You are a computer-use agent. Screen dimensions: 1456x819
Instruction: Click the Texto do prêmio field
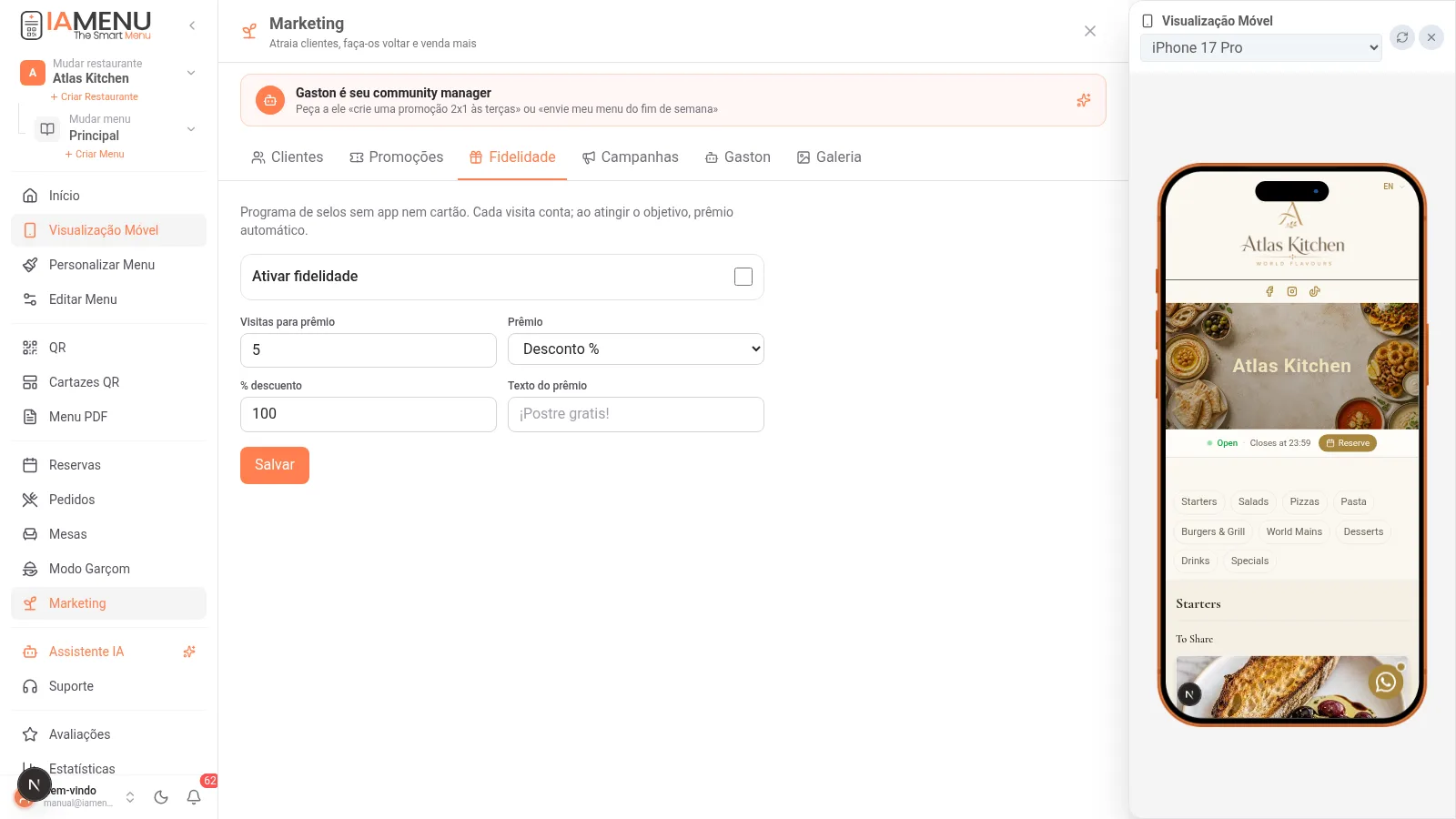pos(636,414)
